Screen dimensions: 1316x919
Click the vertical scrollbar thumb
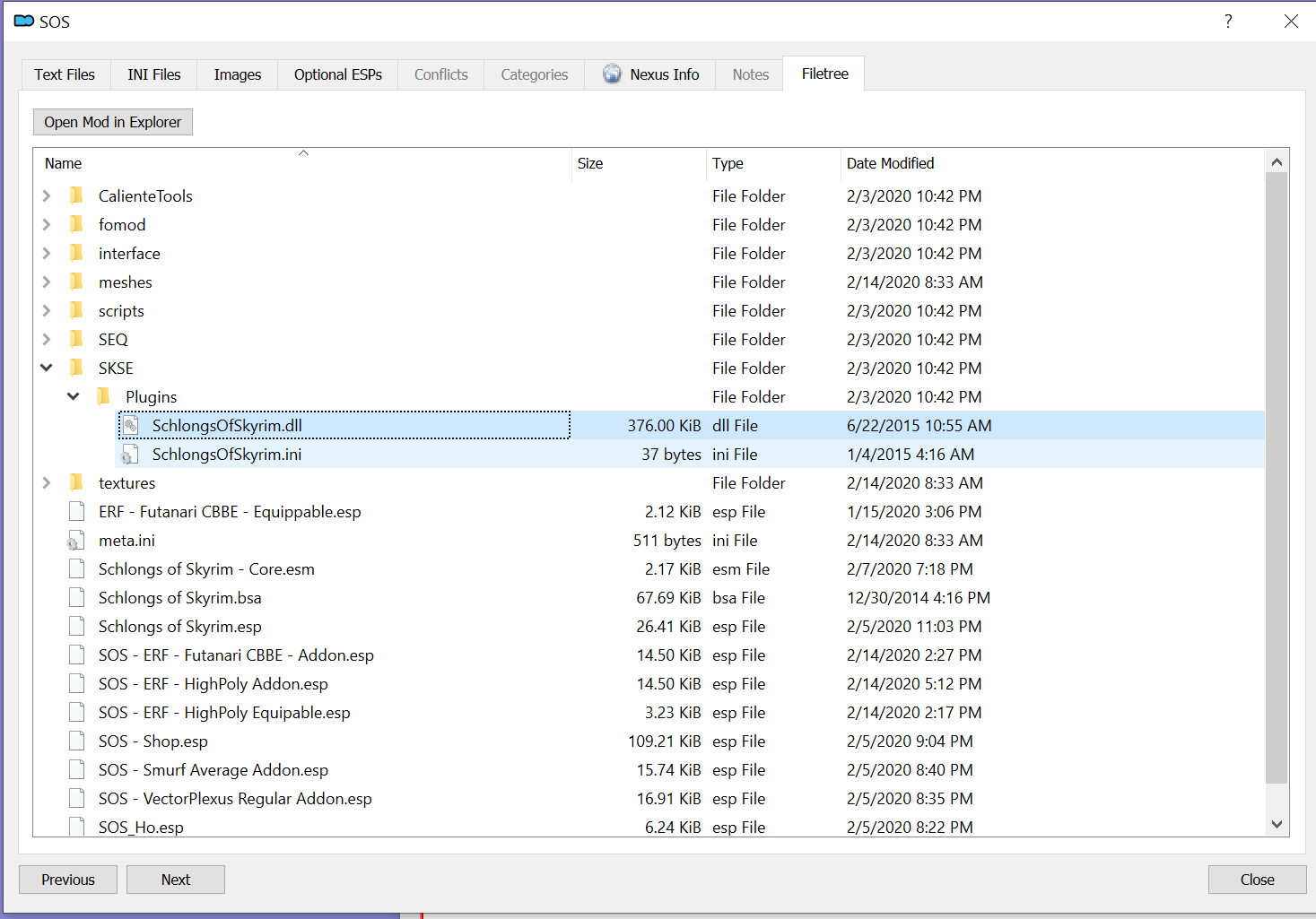1277,478
